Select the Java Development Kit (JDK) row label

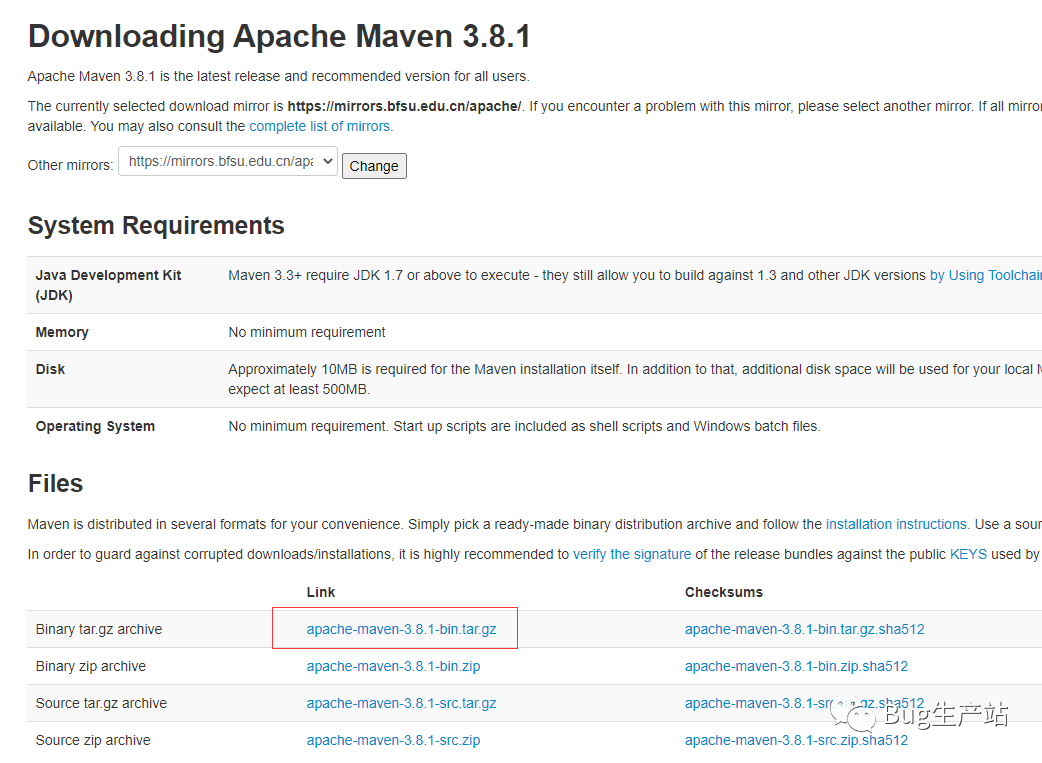tap(108, 285)
